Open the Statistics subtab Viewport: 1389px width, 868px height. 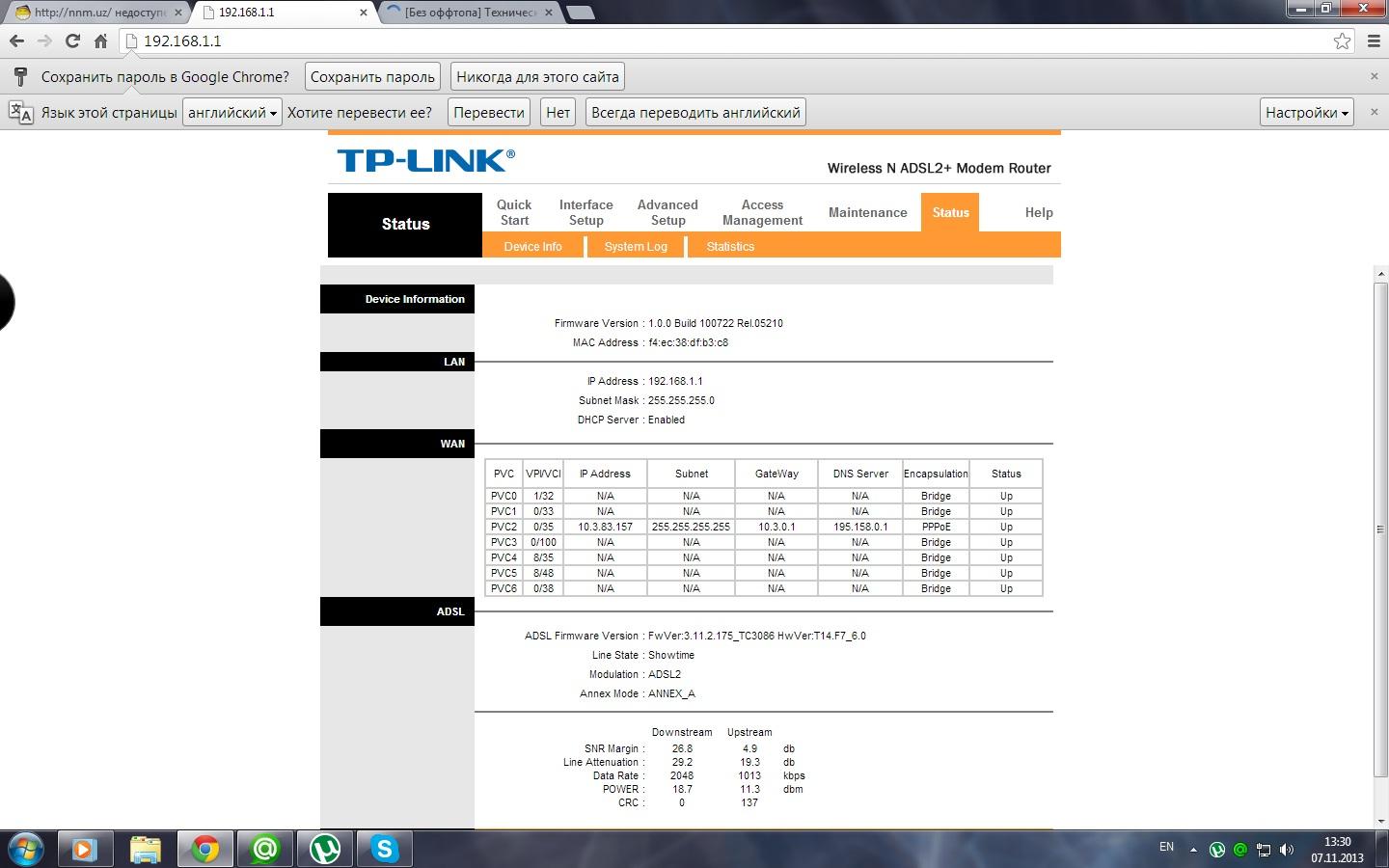(730, 247)
